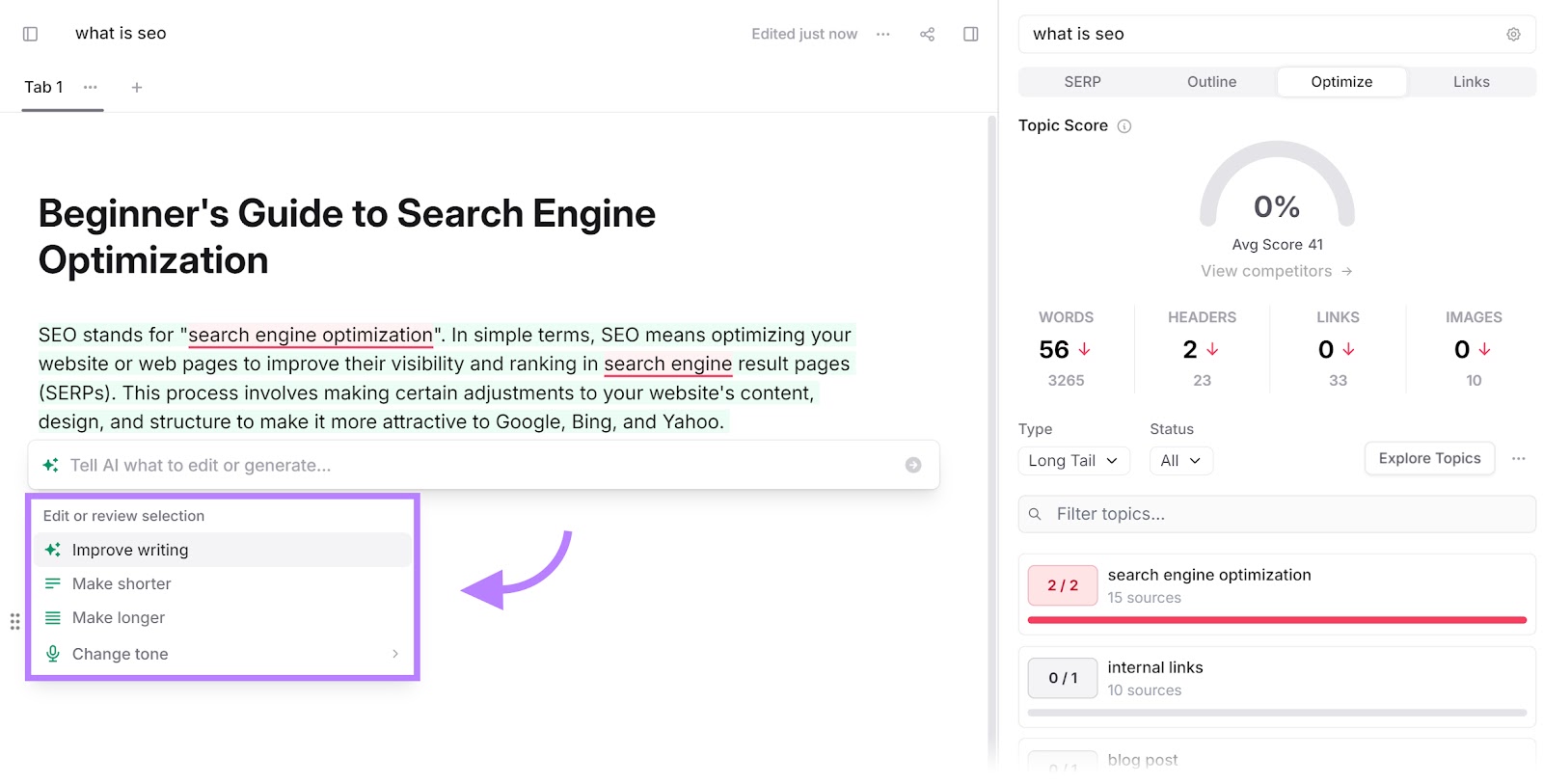Click the AI prompt submit arrow
1543x784 pixels.
pyautogui.click(x=913, y=465)
